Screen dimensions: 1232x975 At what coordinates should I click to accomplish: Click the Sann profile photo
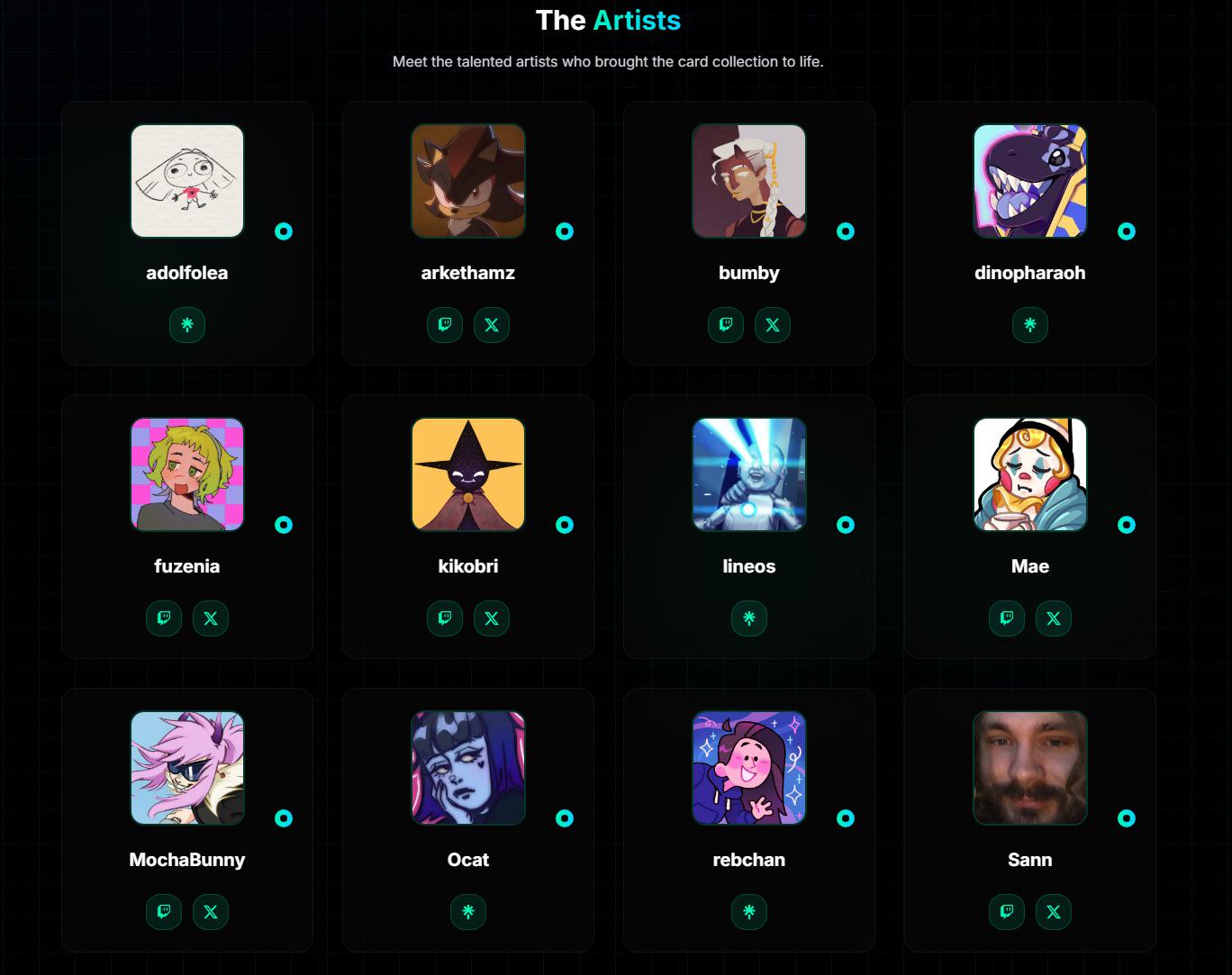click(1030, 768)
